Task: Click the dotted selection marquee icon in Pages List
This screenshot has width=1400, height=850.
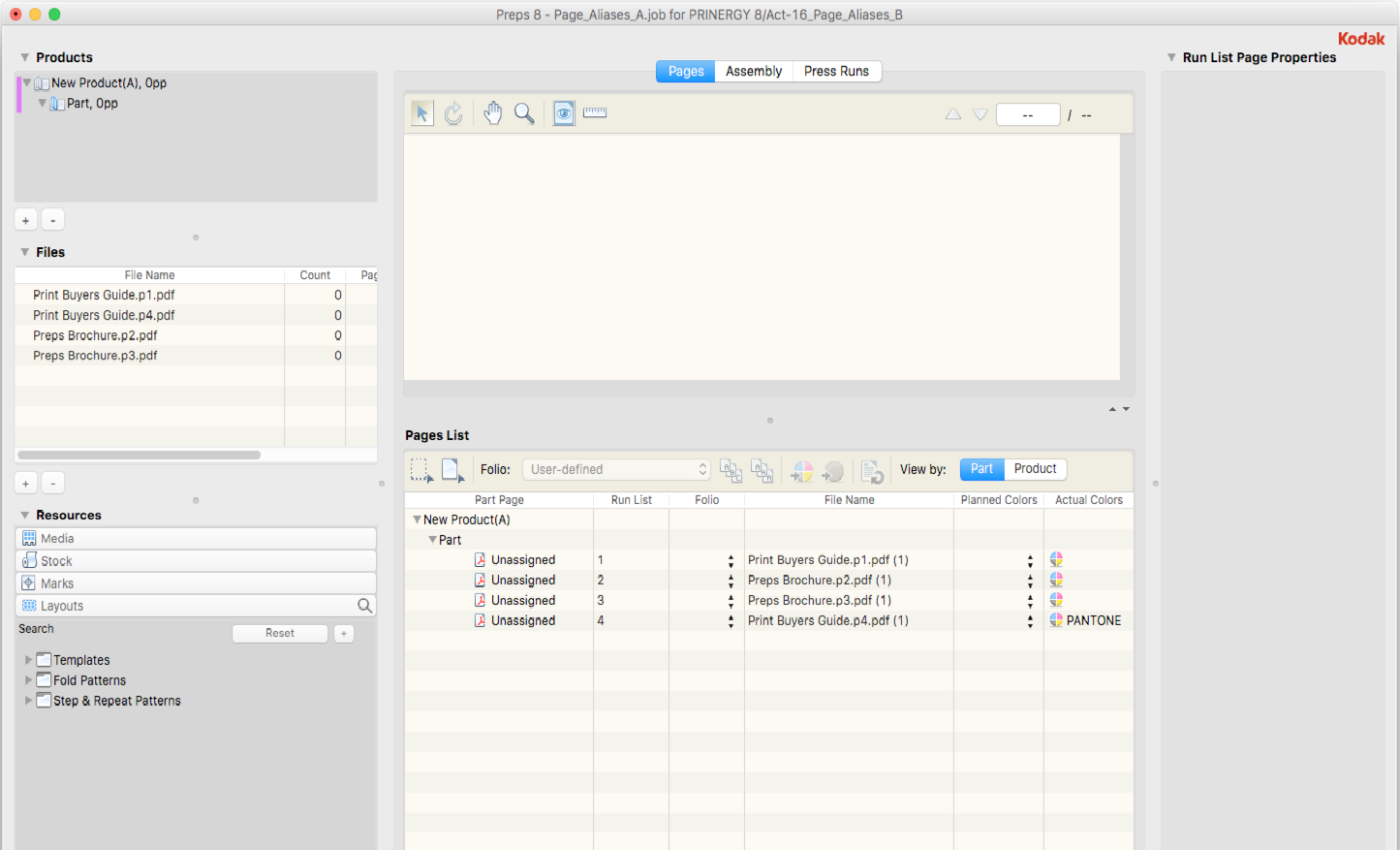Action: [x=421, y=470]
